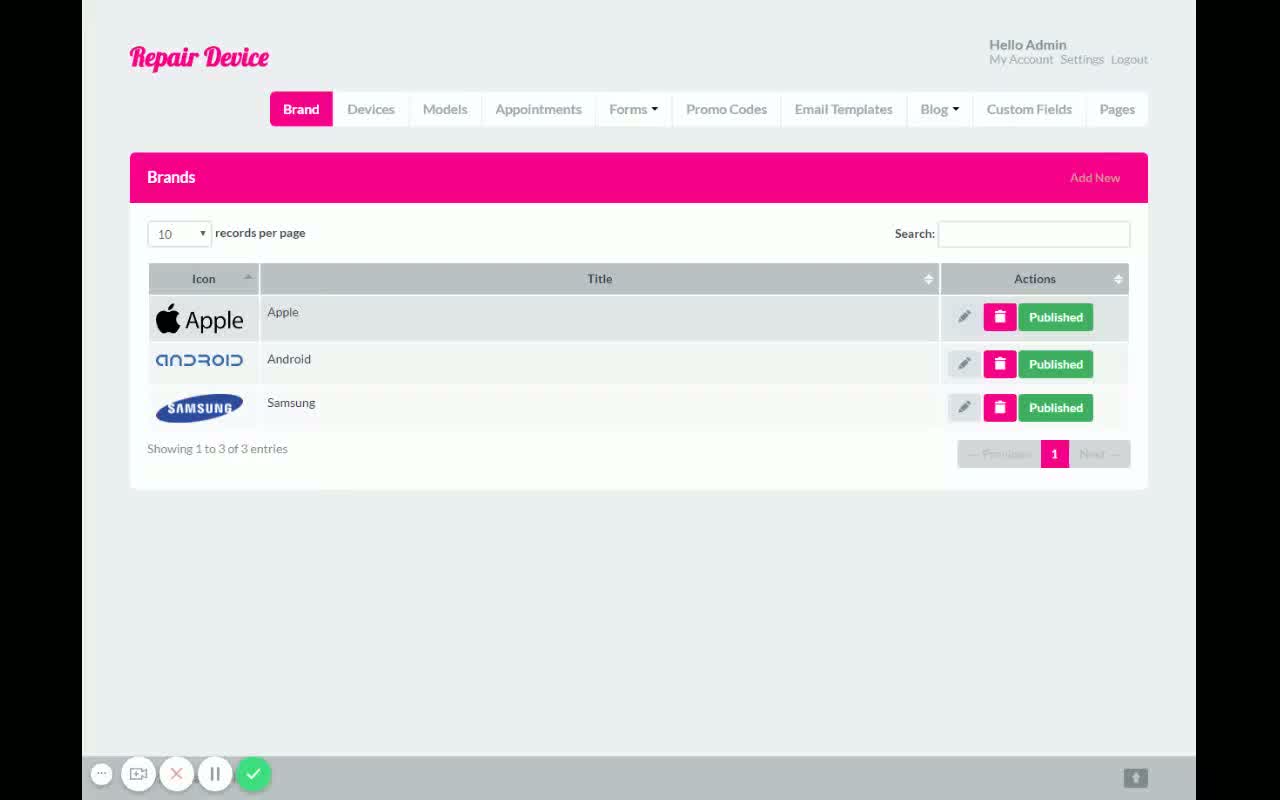Viewport: 1280px width, 800px height.
Task: Edit the Android brand with pencil icon
Action: click(964, 364)
